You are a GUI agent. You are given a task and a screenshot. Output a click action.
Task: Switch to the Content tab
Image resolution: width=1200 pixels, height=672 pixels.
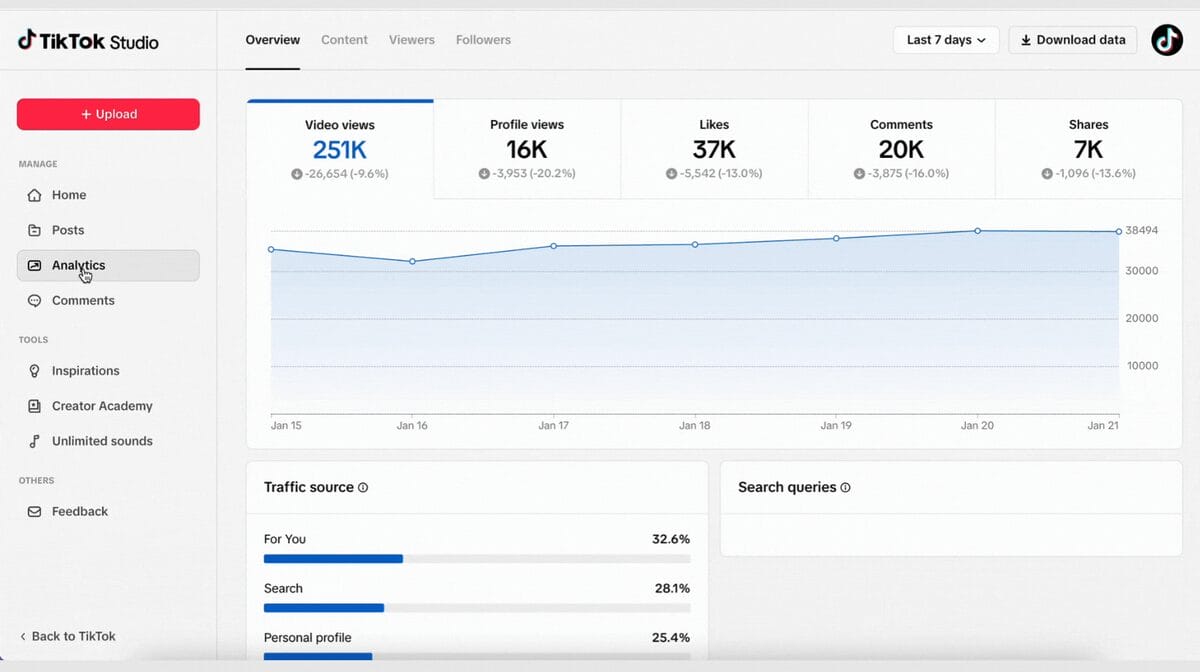click(344, 39)
